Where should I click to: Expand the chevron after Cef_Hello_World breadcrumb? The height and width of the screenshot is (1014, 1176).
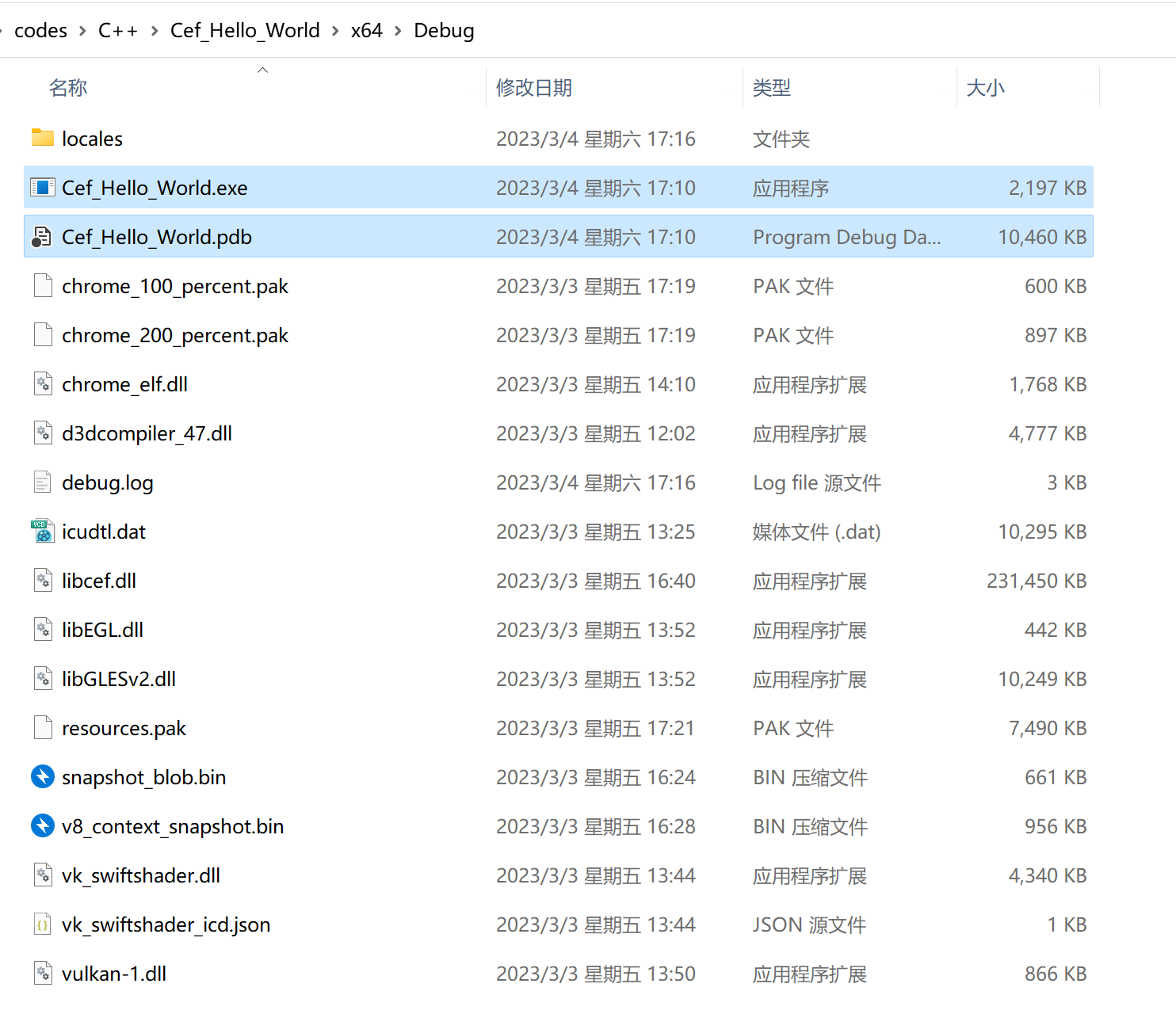click(335, 31)
